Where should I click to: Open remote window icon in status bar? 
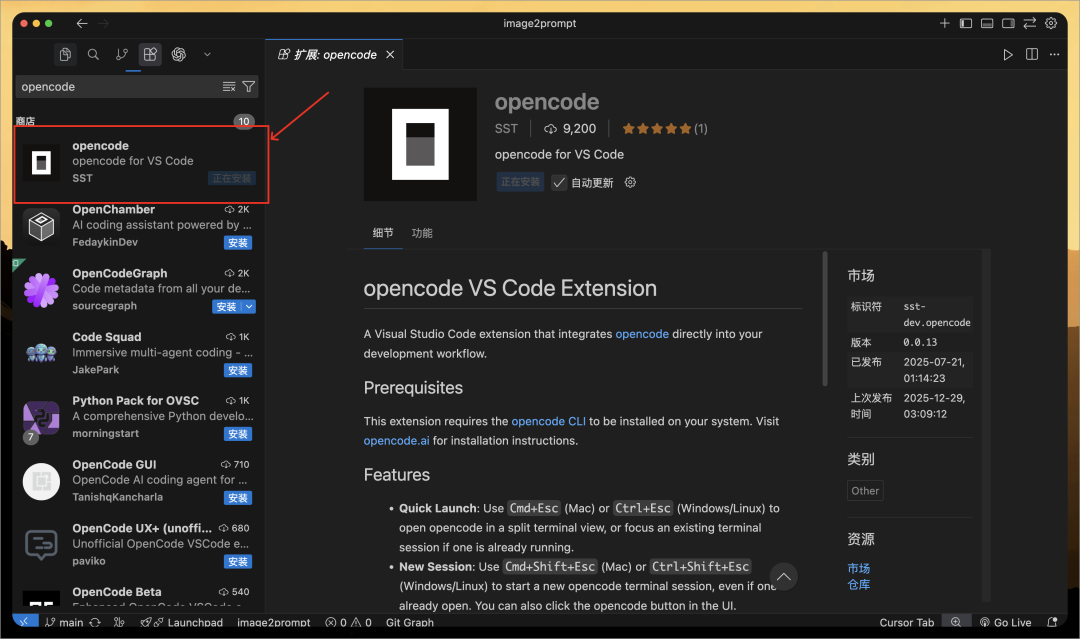[24, 622]
